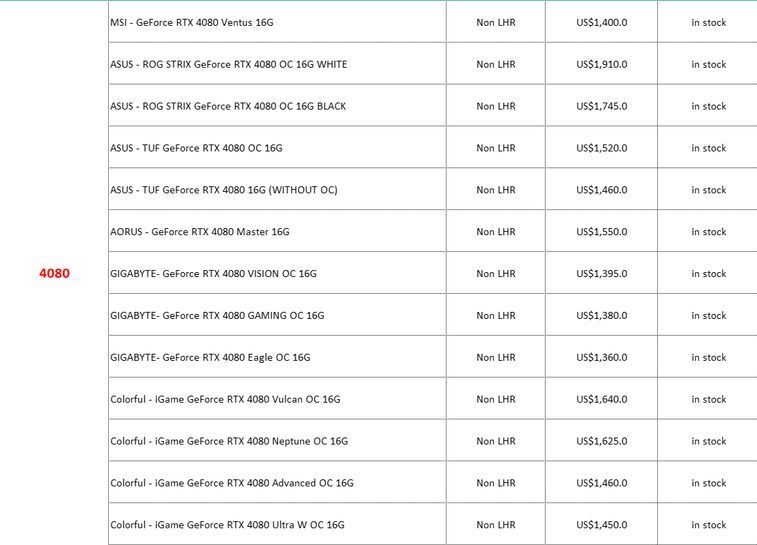The image size is (757, 545).
Task: Select the ASUS TUF RTX 4080 OC 16G name
Action: click(x=196, y=148)
